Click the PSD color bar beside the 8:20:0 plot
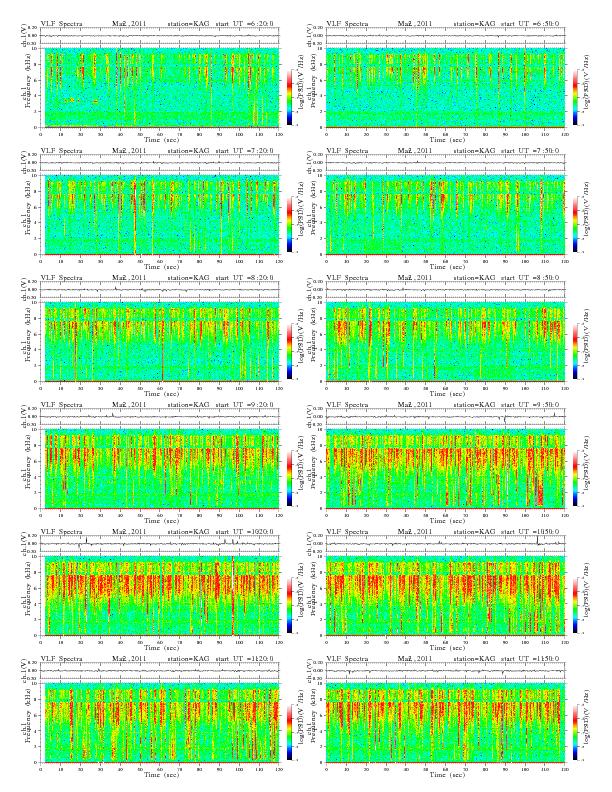The width and height of the screenshot is (612, 792). 289,351
